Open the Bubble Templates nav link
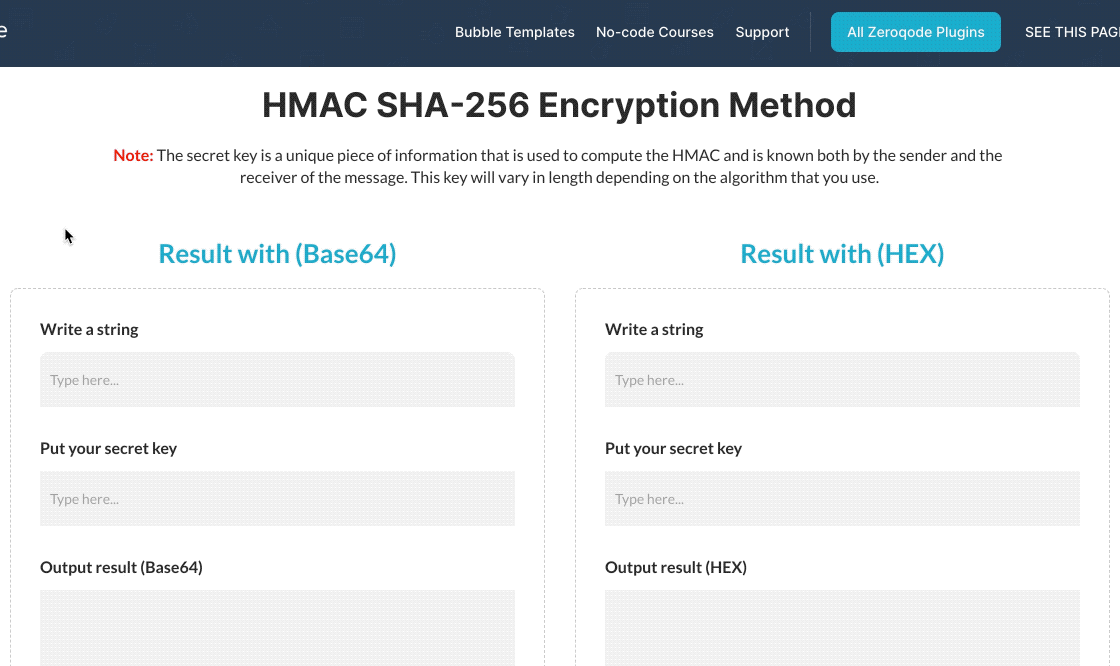 pyautogui.click(x=514, y=32)
